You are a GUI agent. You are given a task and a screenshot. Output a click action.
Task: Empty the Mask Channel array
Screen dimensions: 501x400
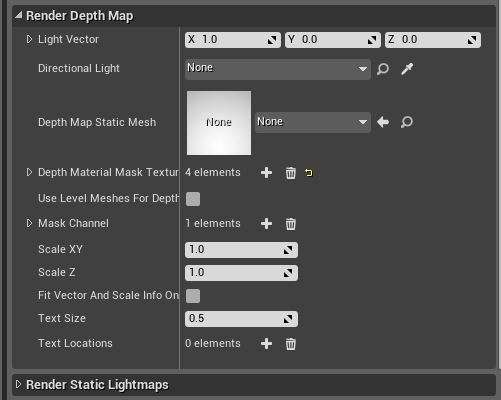(290, 224)
